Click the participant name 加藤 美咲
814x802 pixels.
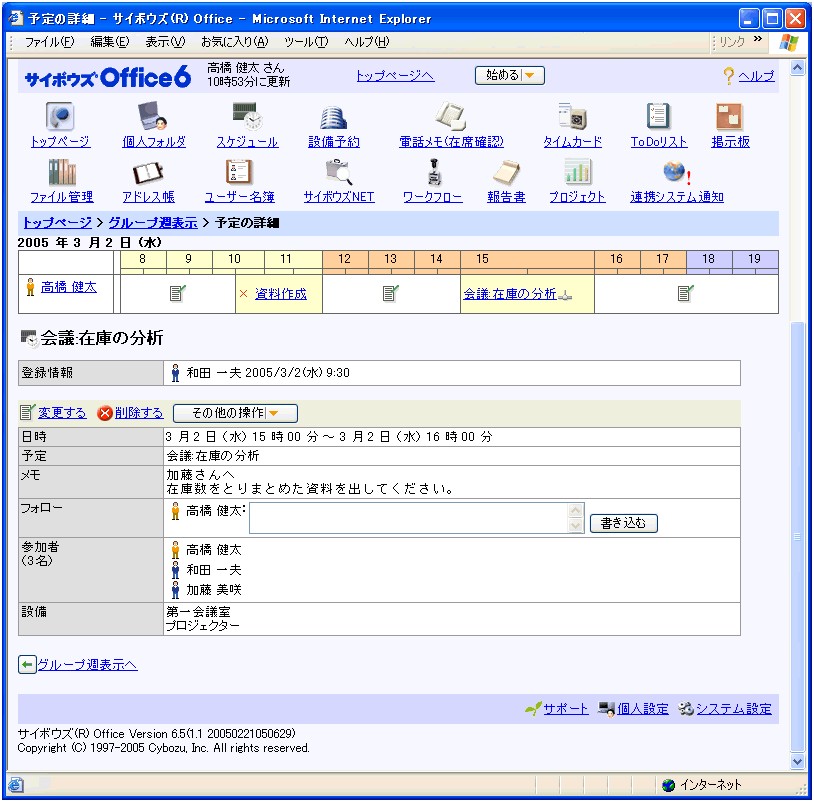coord(213,590)
